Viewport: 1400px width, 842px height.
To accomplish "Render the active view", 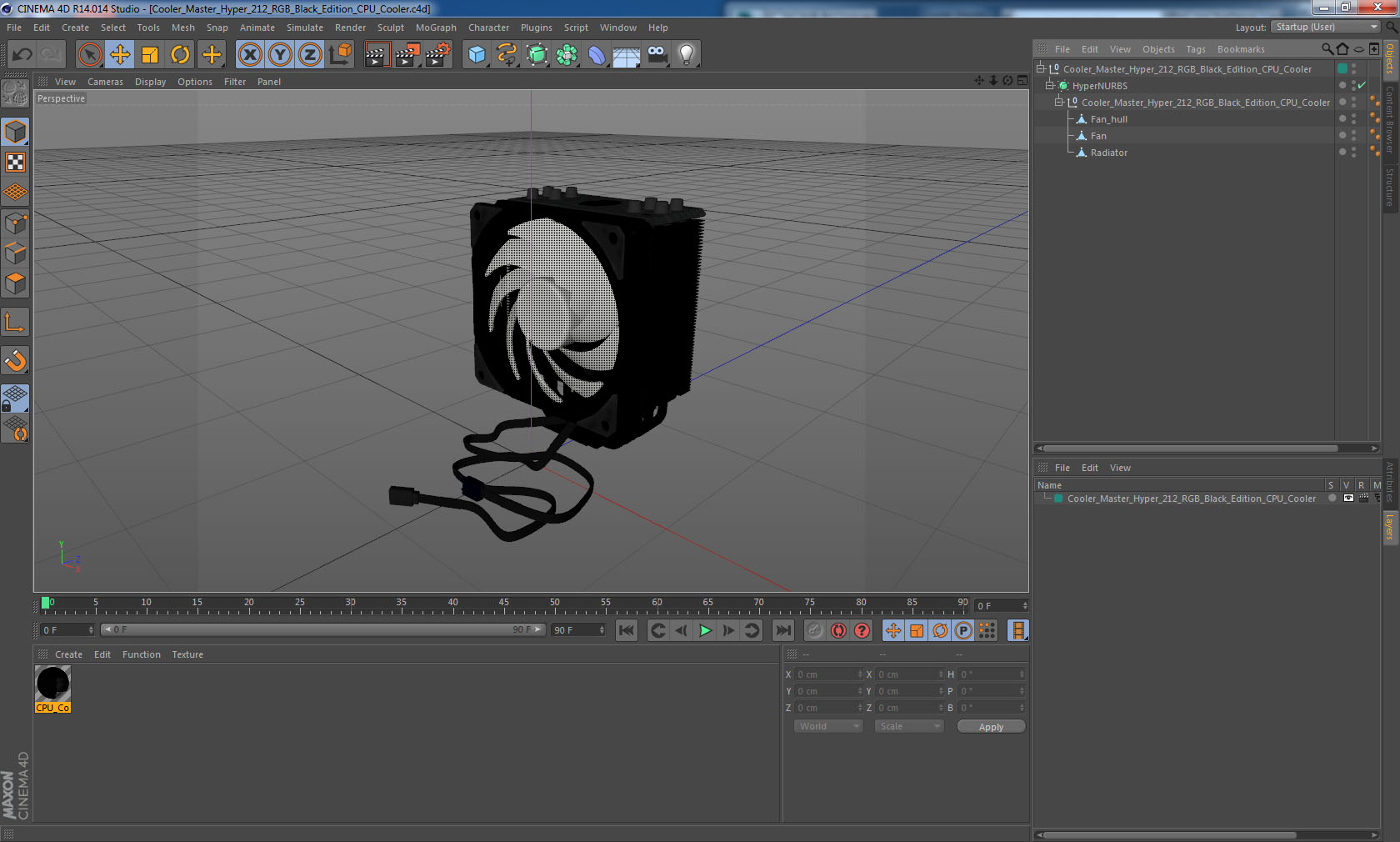I will pyautogui.click(x=377, y=55).
